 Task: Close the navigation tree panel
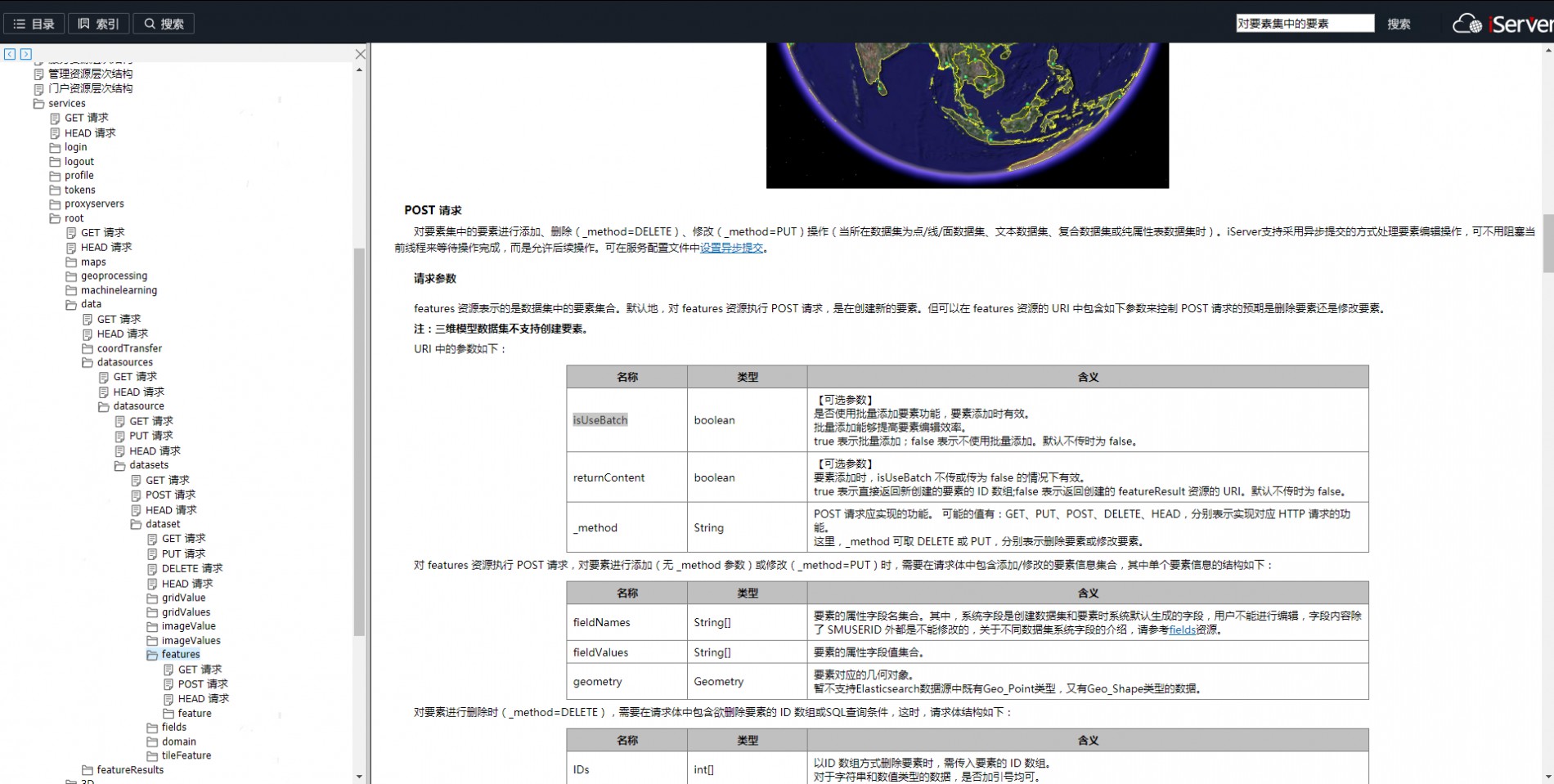[360, 54]
